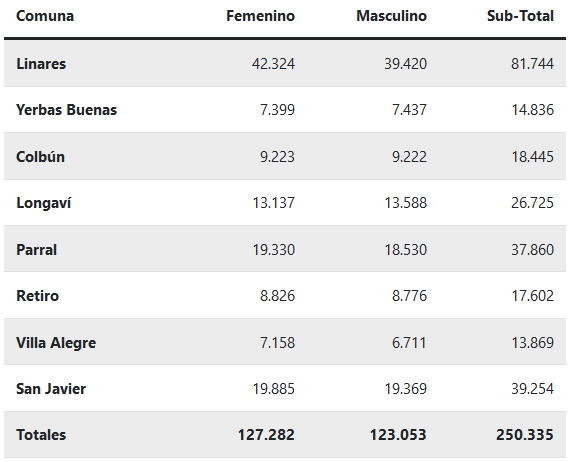This screenshot has height=462, width=572.
Task: Click grand total value 250.335
Action: [x=525, y=435]
